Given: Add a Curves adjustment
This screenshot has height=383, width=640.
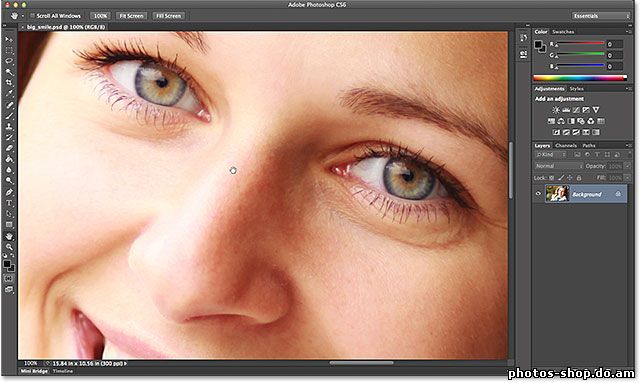Looking at the screenshot, I should click(x=576, y=110).
